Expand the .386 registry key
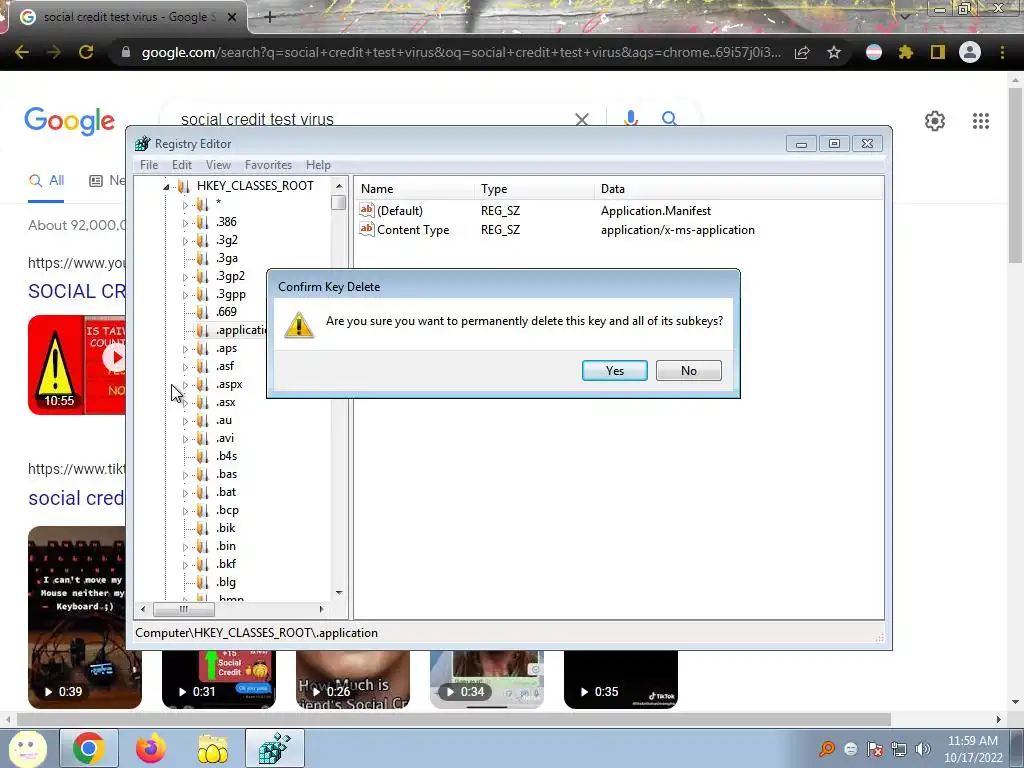The height and width of the screenshot is (768, 1024). coord(185,223)
